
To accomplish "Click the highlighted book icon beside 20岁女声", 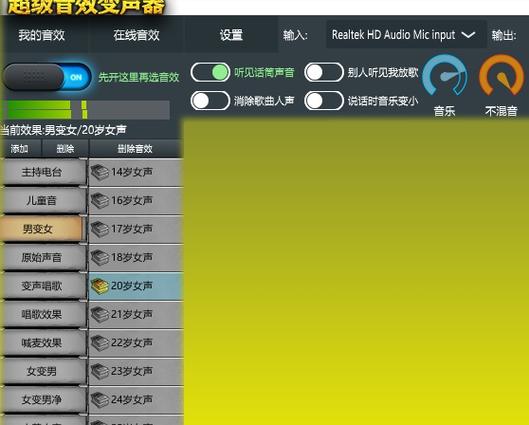I will click(100, 286).
